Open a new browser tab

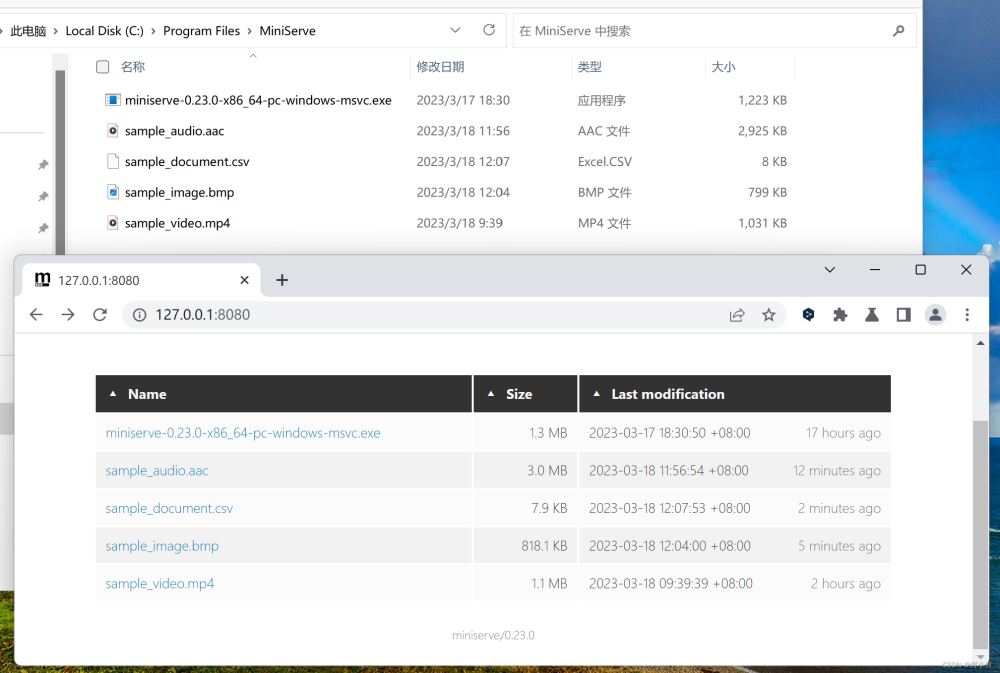(282, 280)
